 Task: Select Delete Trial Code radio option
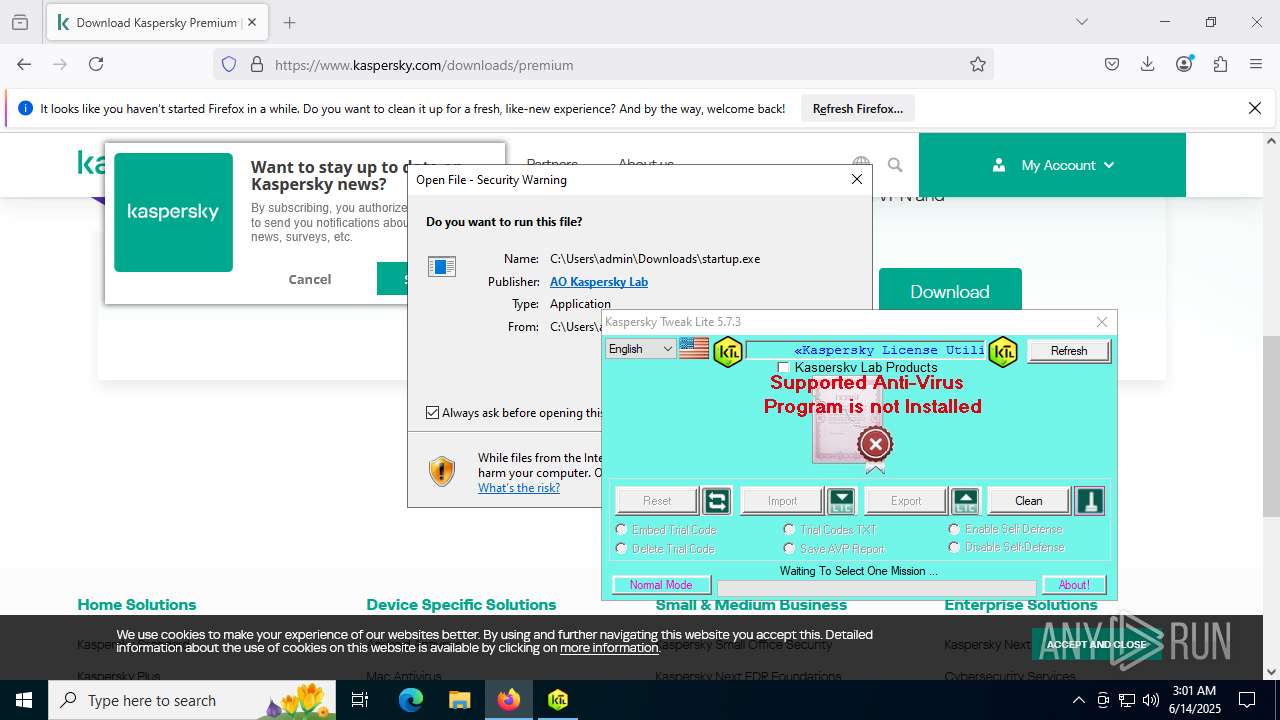click(622, 548)
